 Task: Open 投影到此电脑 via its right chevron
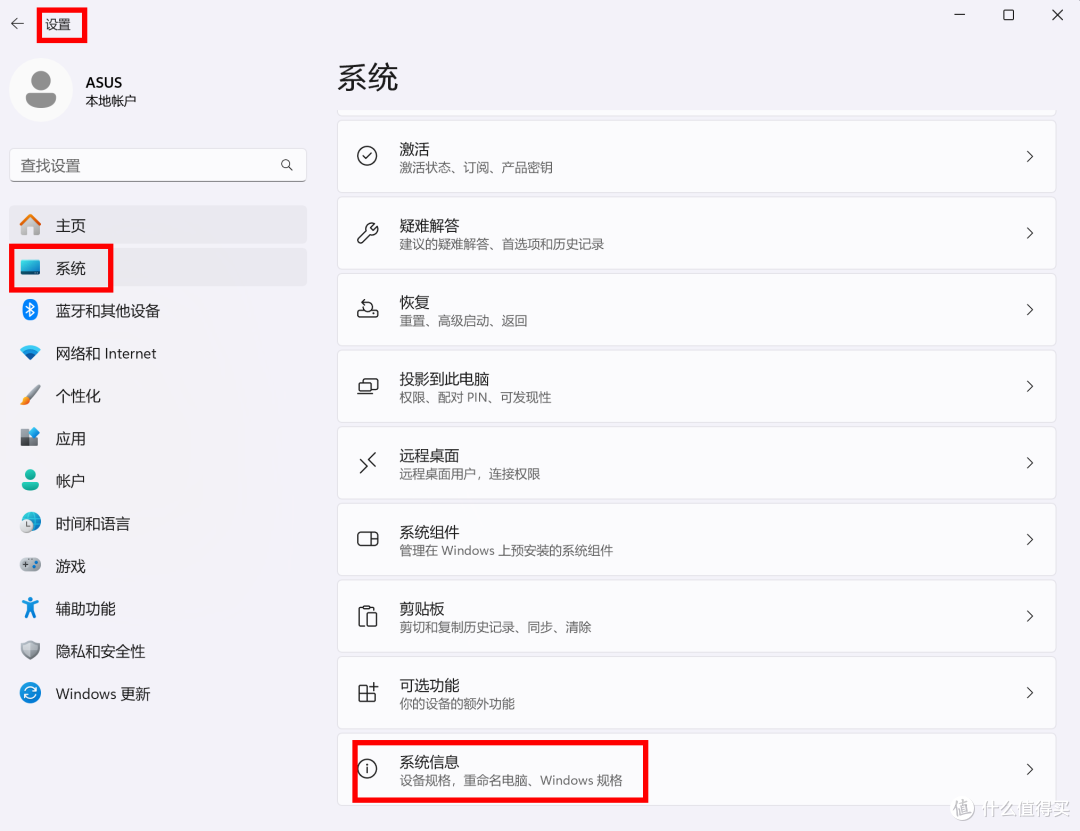point(1030,386)
